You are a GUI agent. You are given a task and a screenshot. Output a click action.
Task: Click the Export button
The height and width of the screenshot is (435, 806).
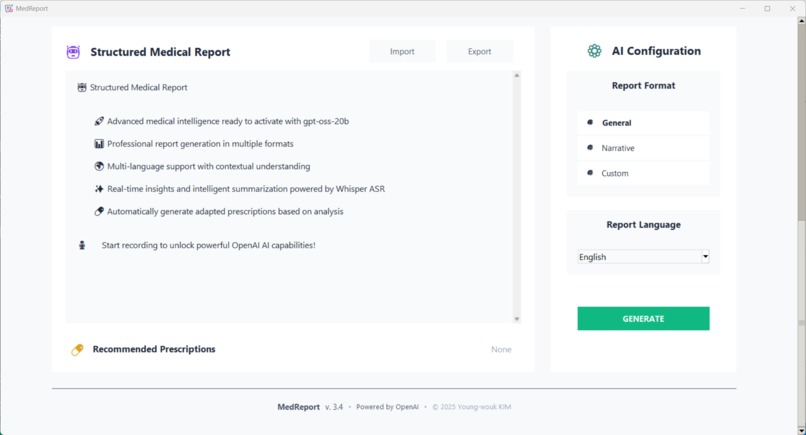point(480,51)
